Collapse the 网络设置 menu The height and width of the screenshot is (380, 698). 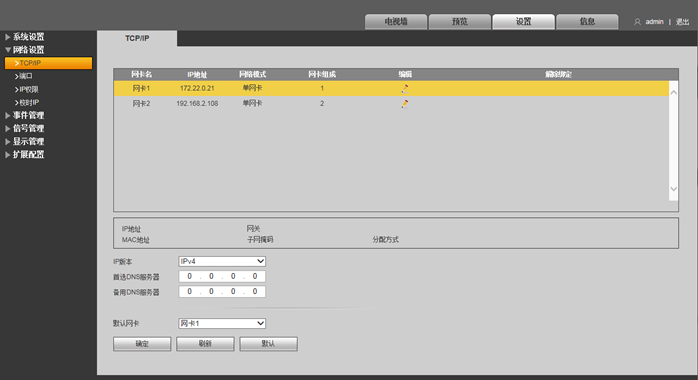pyautogui.click(x=24, y=50)
